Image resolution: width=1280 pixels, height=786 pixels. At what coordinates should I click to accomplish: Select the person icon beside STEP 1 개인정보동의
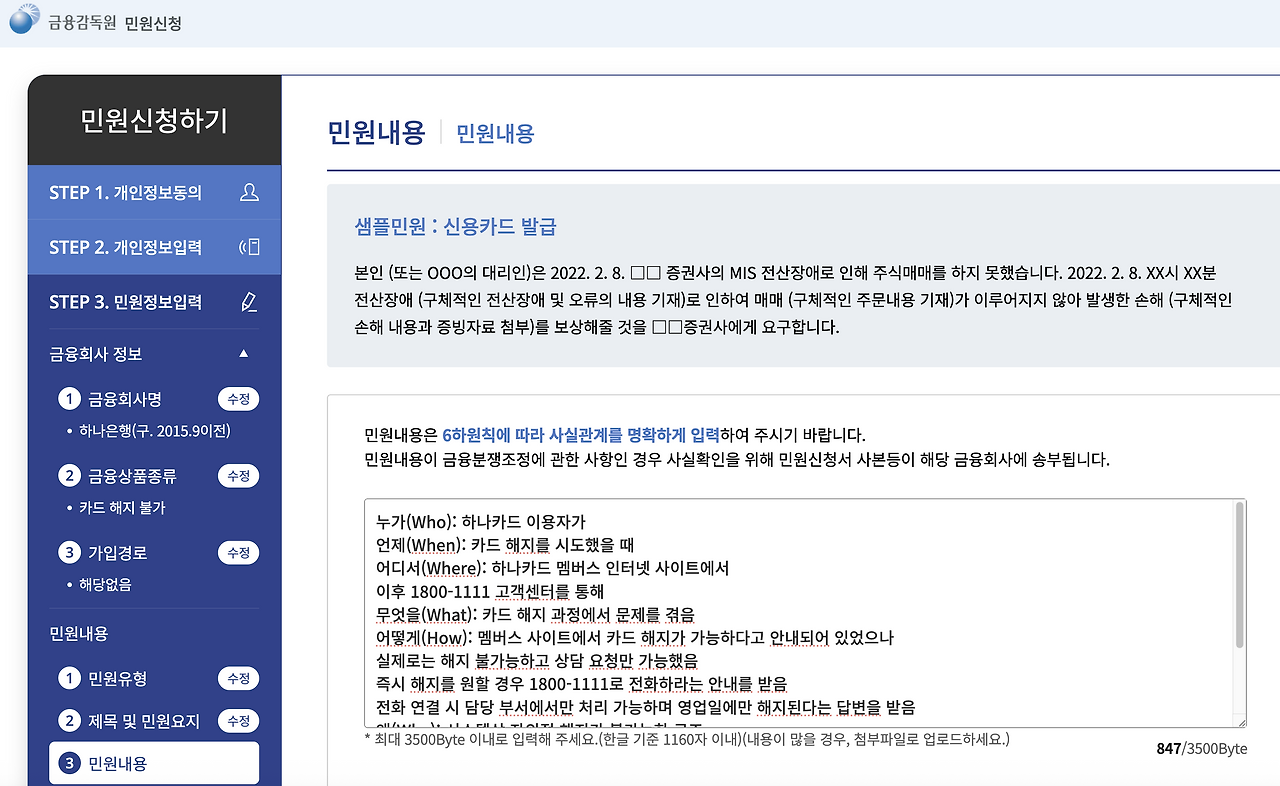[248, 192]
